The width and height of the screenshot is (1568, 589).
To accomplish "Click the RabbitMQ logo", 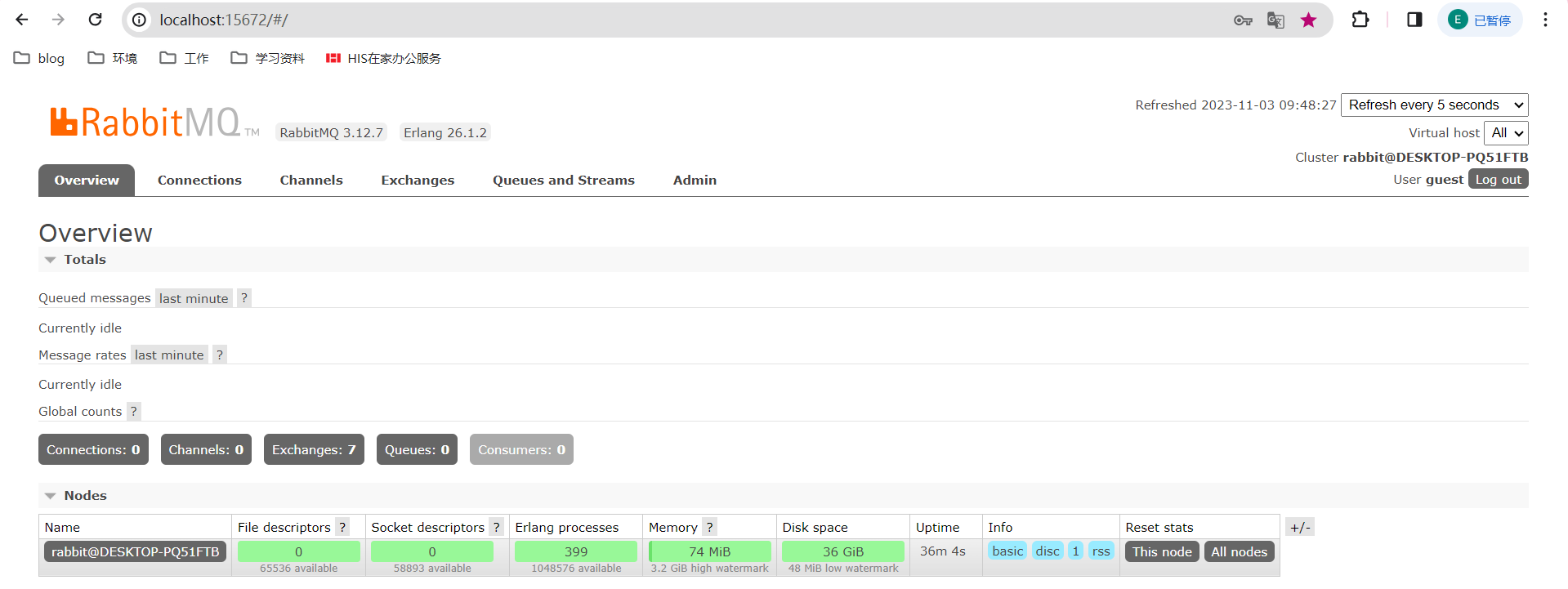I will coord(145,123).
